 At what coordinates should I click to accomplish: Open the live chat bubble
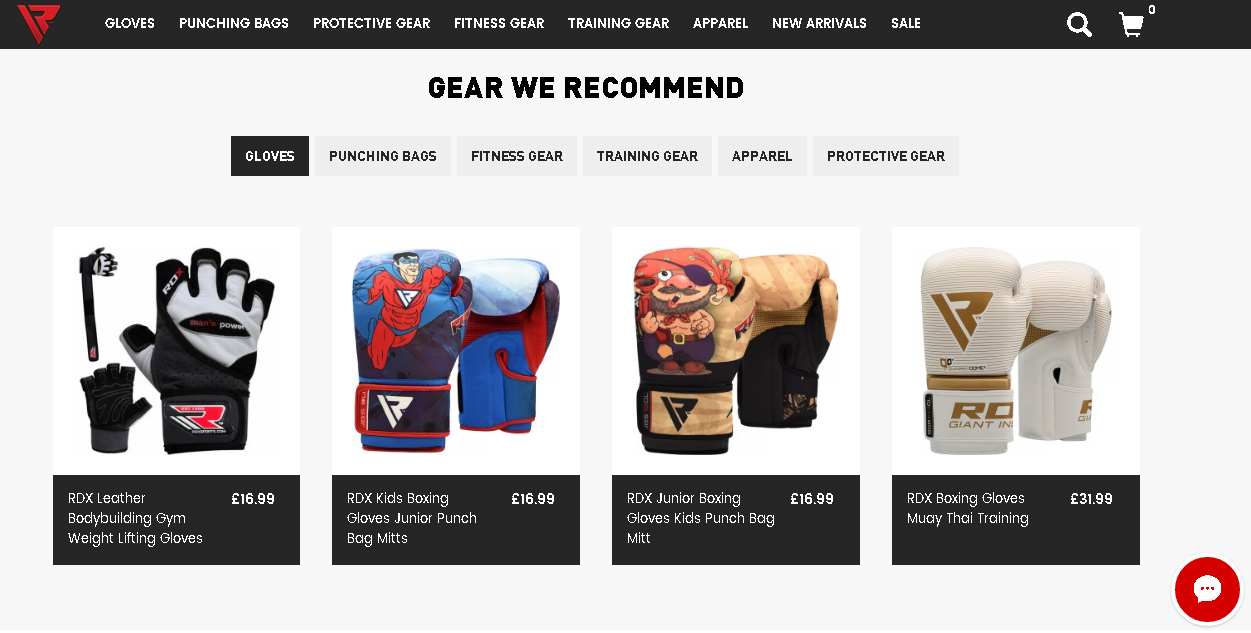[x=1207, y=590]
